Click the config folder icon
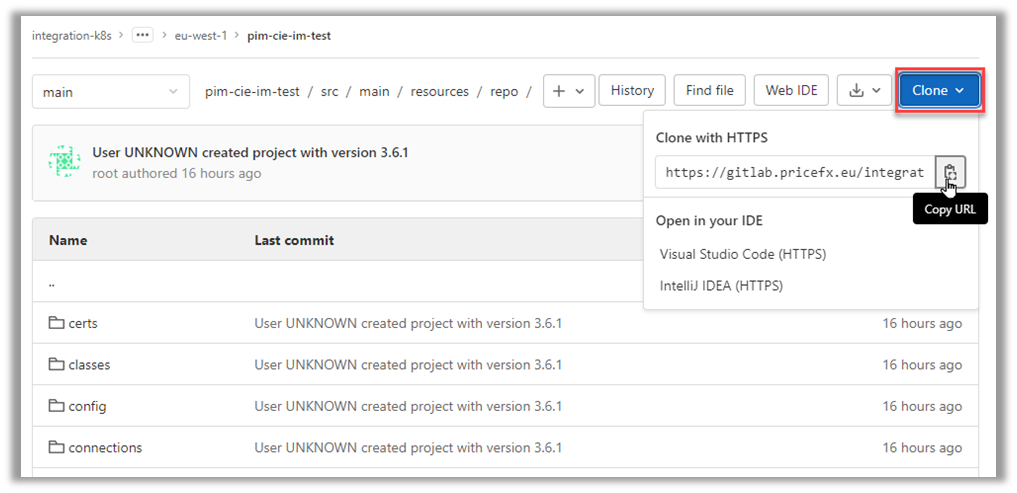This screenshot has height=493, width=1017. click(56, 406)
